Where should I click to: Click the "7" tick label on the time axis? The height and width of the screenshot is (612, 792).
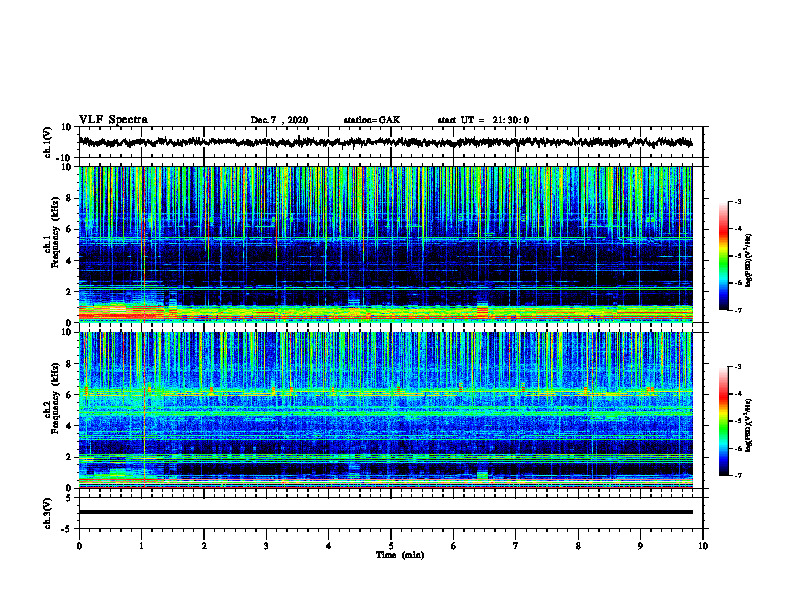pyautogui.click(x=516, y=546)
